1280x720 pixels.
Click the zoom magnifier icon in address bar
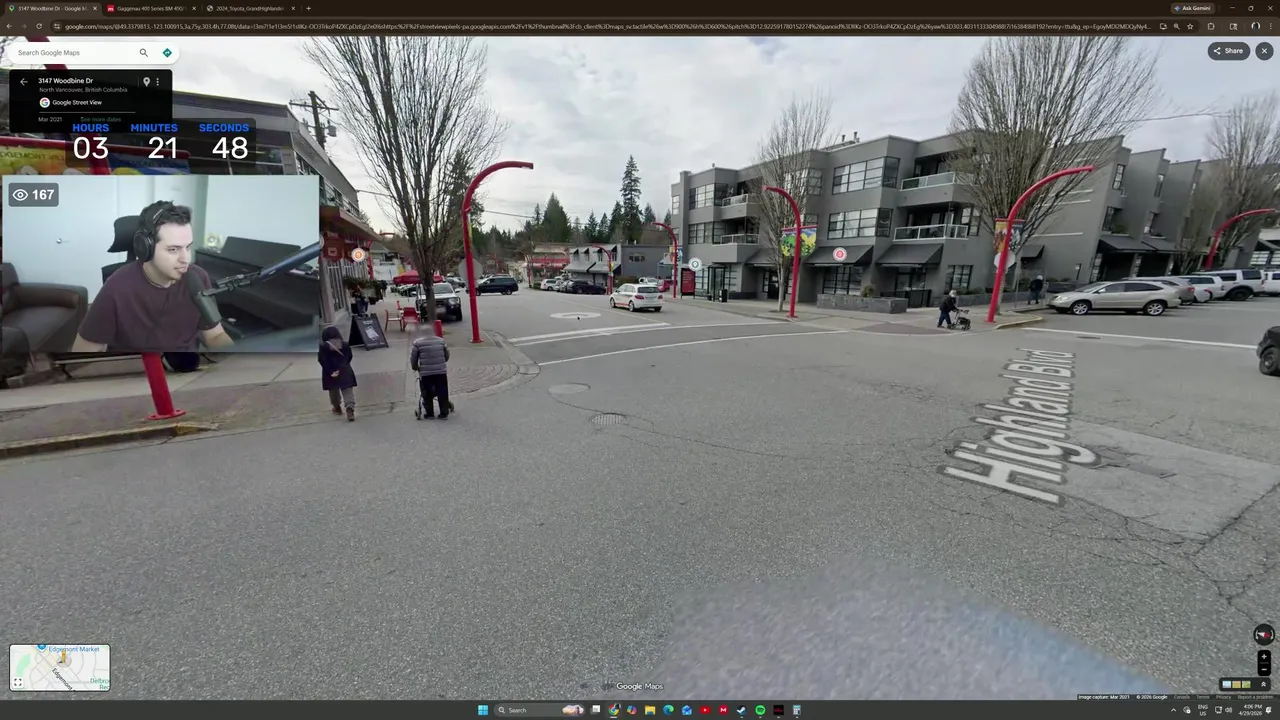point(1176,26)
